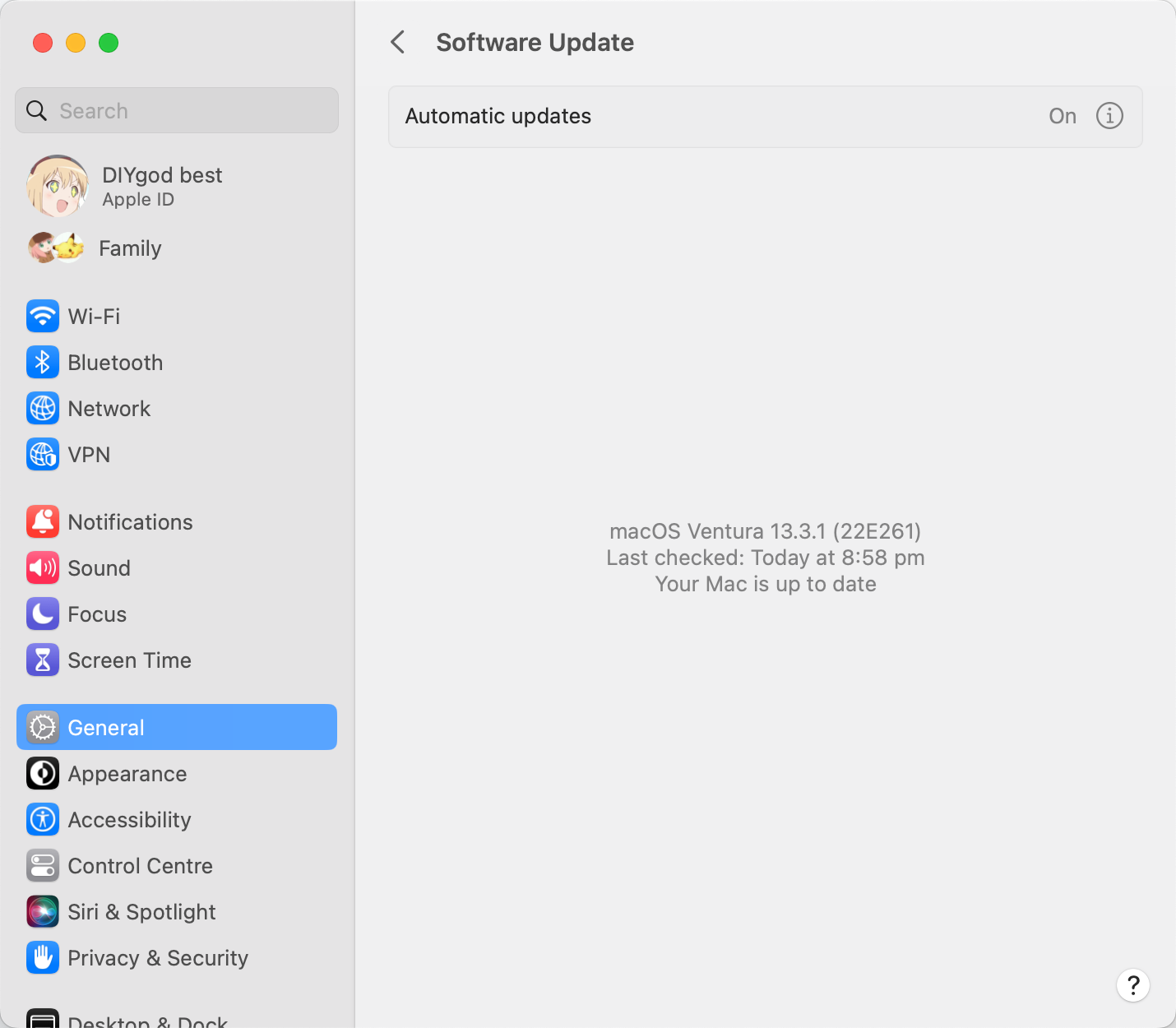Image resolution: width=1176 pixels, height=1028 pixels.
Task: Click the search magnifying glass icon
Action: (x=37, y=110)
